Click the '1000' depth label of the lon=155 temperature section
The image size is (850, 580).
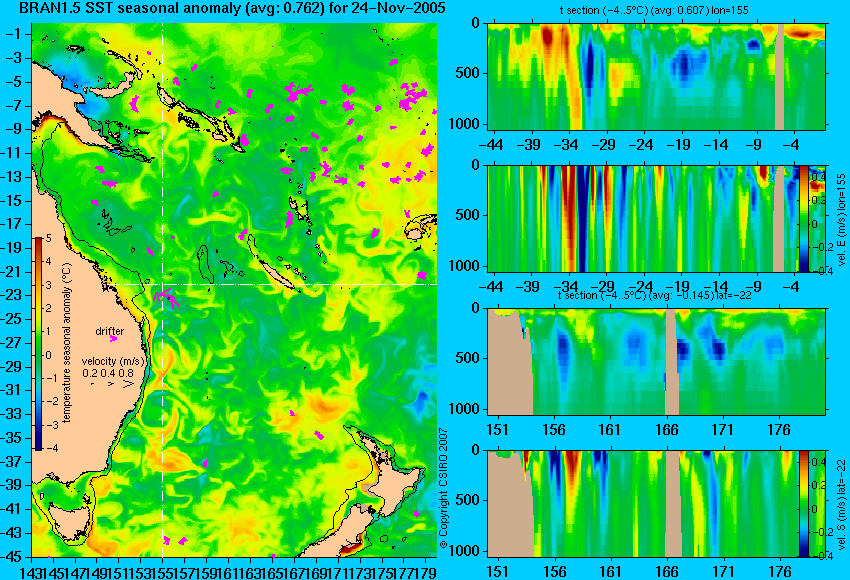pyautogui.click(x=464, y=124)
